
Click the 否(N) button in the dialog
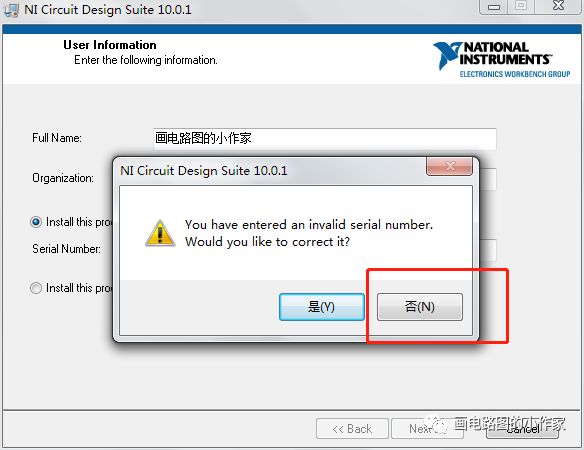click(x=420, y=307)
